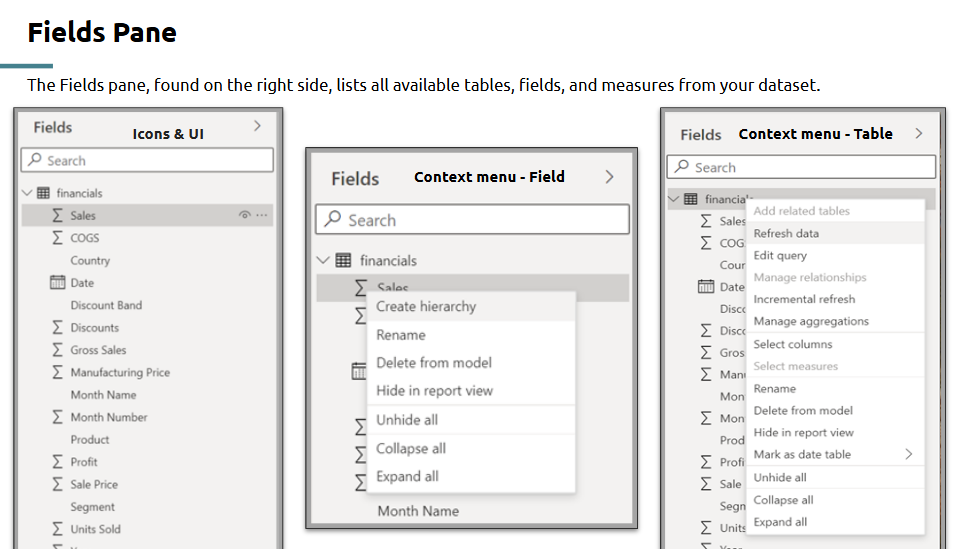Viewport: 954px width, 549px height.
Task: Click the financials table icon in Icons & UI pane
Action: pyautogui.click(x=43, y=193)
